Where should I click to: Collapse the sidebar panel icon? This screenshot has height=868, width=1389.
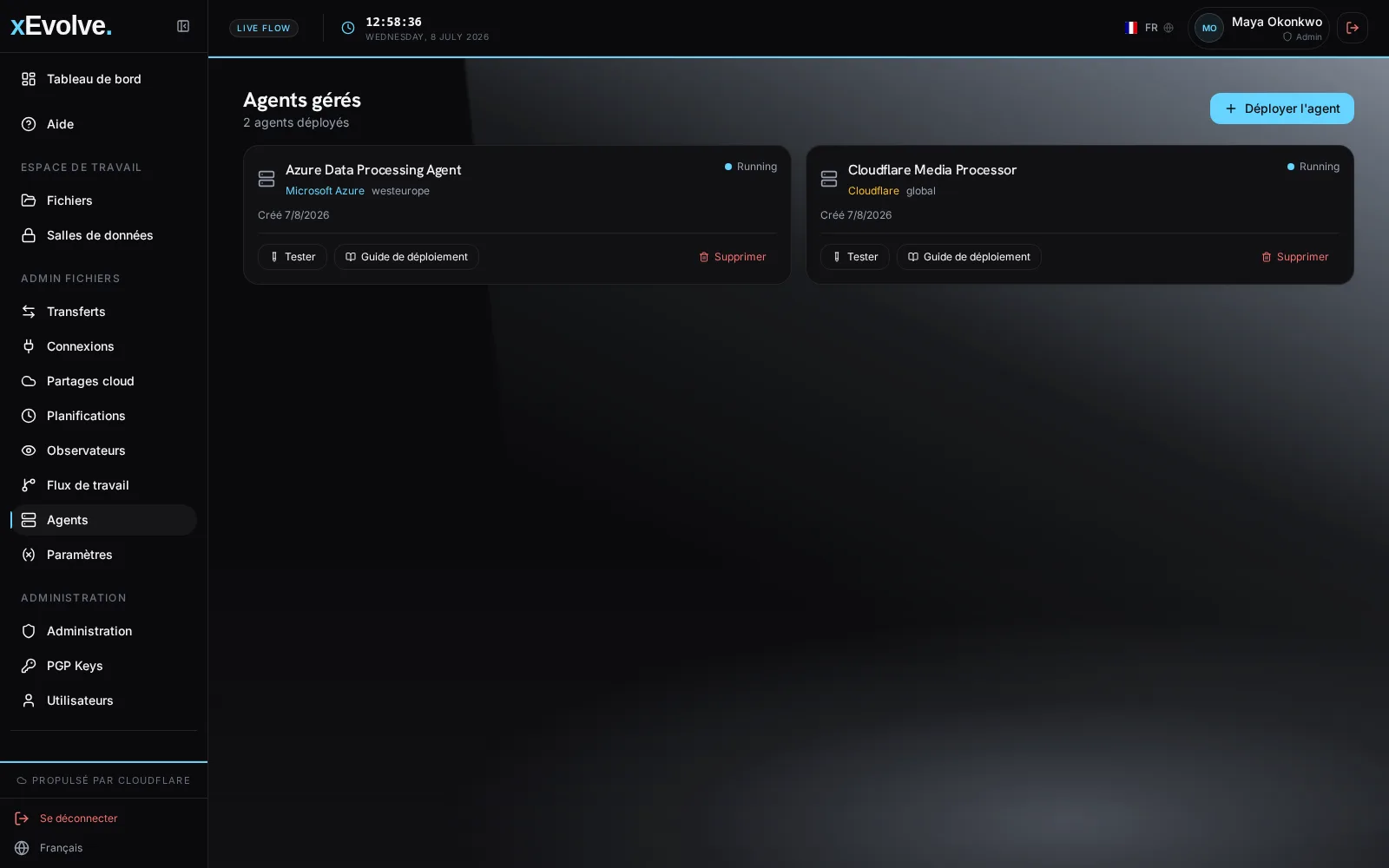click(x=183, y=26)
